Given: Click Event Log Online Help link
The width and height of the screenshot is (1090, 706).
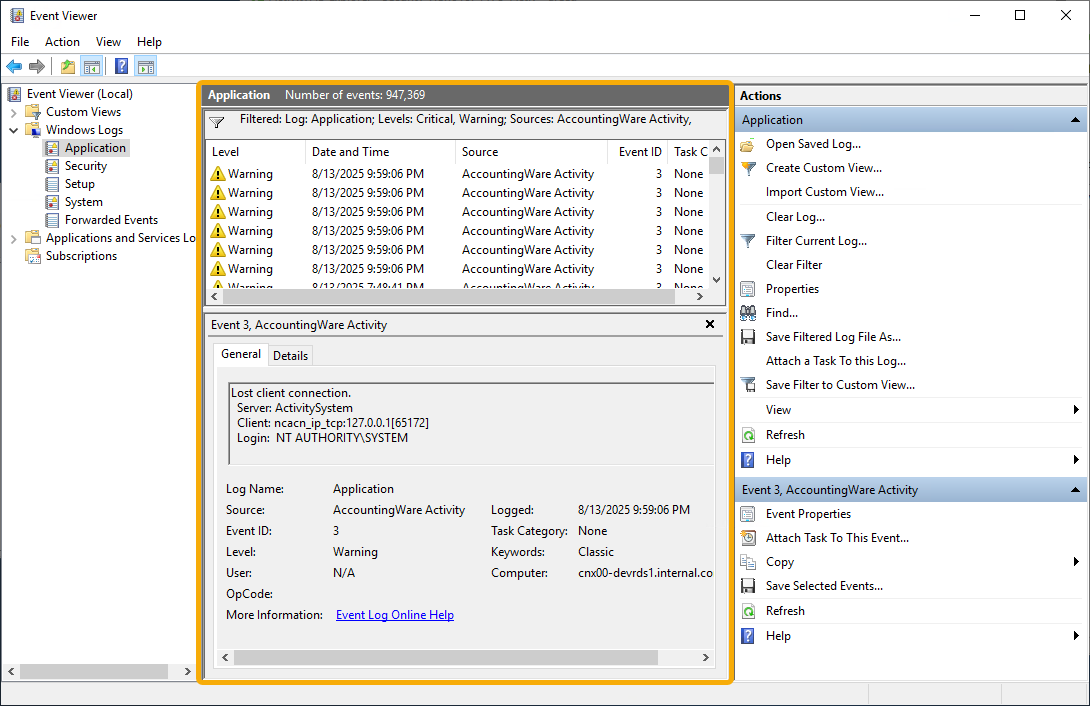Looking at the screenshot, I should coord(394,615).
